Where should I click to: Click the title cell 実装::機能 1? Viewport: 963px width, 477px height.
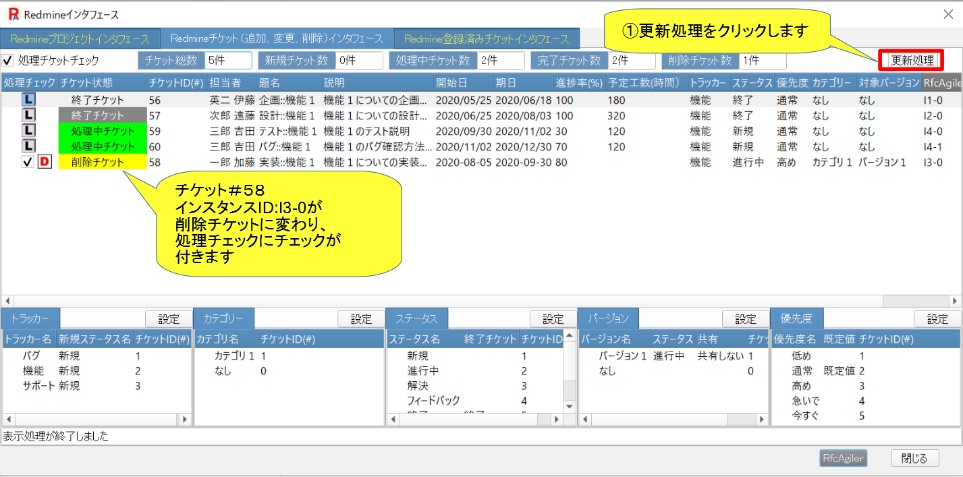click(x=287, y=162)
